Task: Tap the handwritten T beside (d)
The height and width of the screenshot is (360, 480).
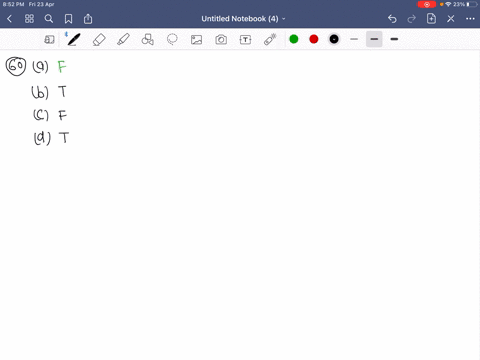Action: point(64,137)
